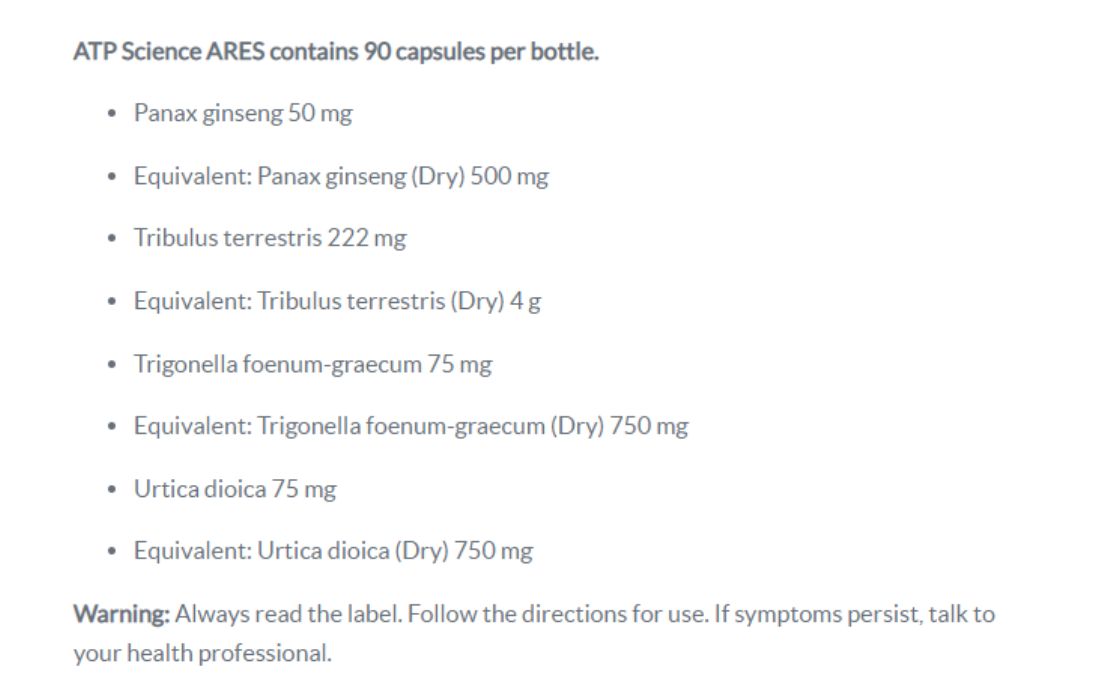Click the "Panax ginseng 50 mg" list item
The width and height of the screenshot is (1120, 700).
click(x=243, y=114)
